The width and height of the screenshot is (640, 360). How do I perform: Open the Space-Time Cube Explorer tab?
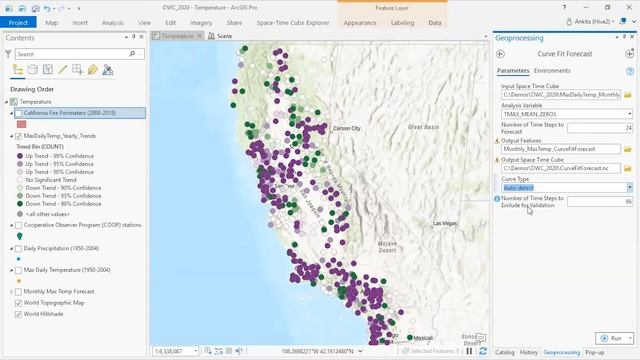pos(293,23)
